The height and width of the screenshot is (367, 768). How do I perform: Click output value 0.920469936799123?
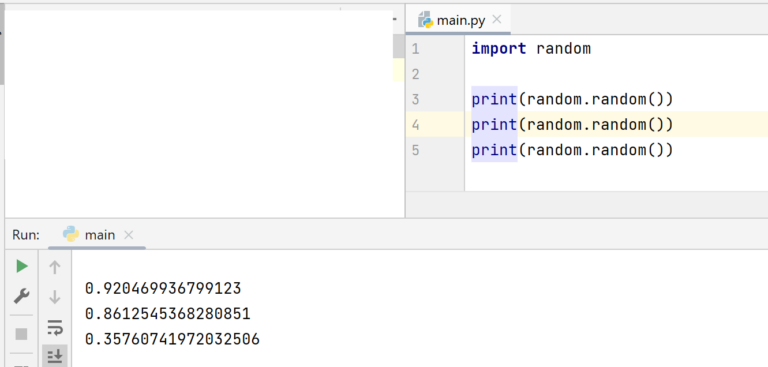tap(163, 288)
